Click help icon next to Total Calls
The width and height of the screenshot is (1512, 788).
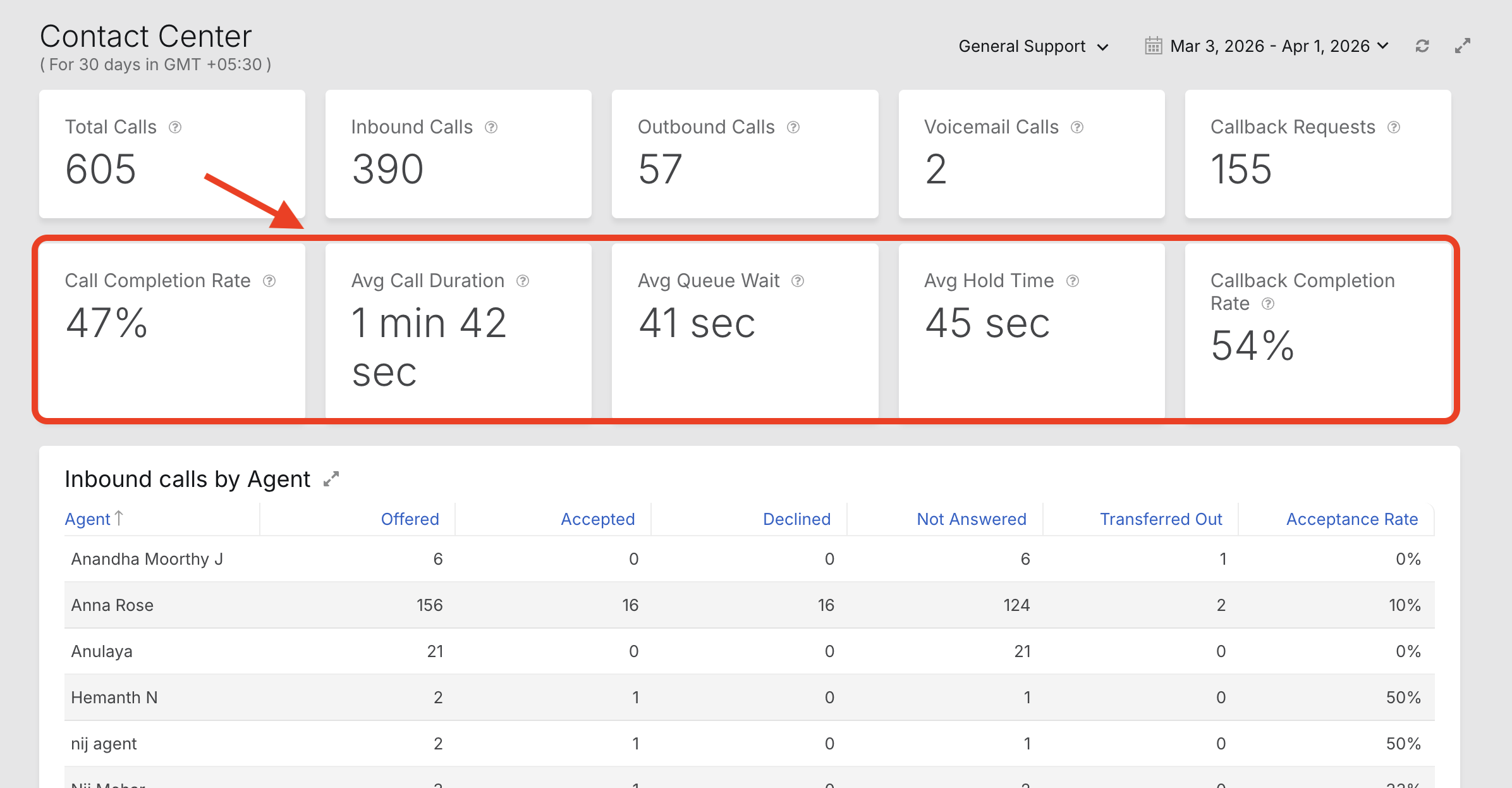pyautogui.click(x=175, y=127)
